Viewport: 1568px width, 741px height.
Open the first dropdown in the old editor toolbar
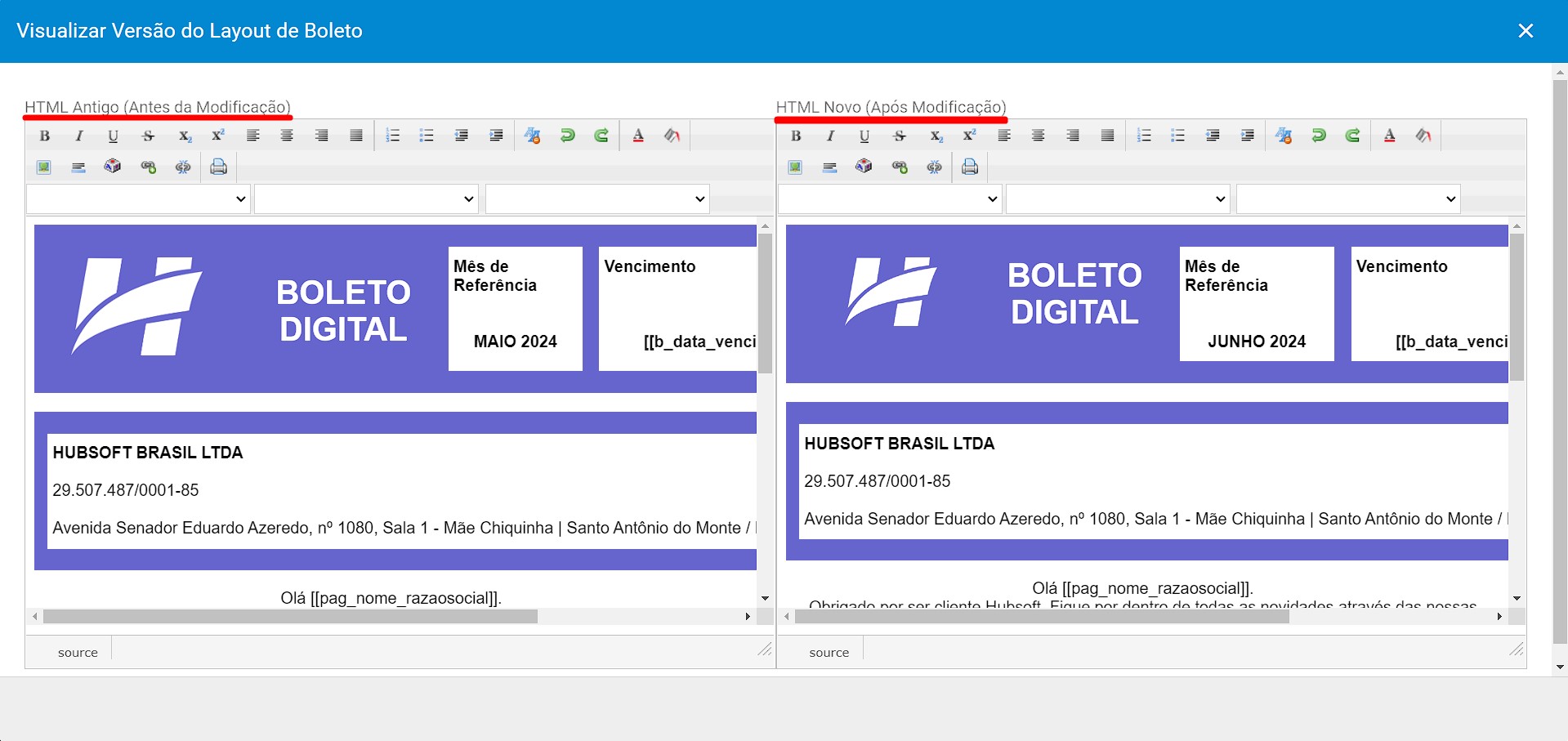137,199
